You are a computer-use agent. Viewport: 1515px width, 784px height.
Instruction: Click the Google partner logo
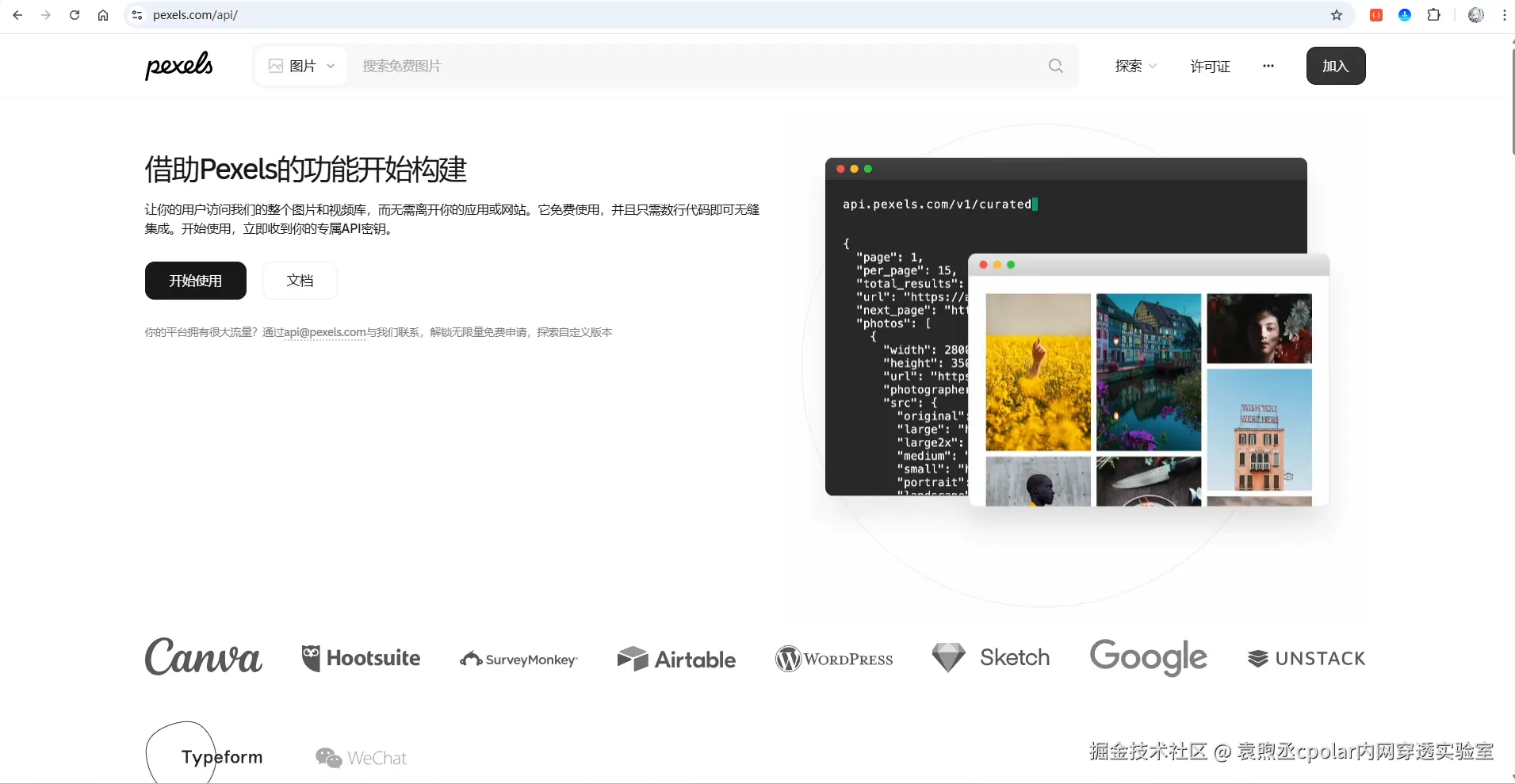[x=1147, y=658]
